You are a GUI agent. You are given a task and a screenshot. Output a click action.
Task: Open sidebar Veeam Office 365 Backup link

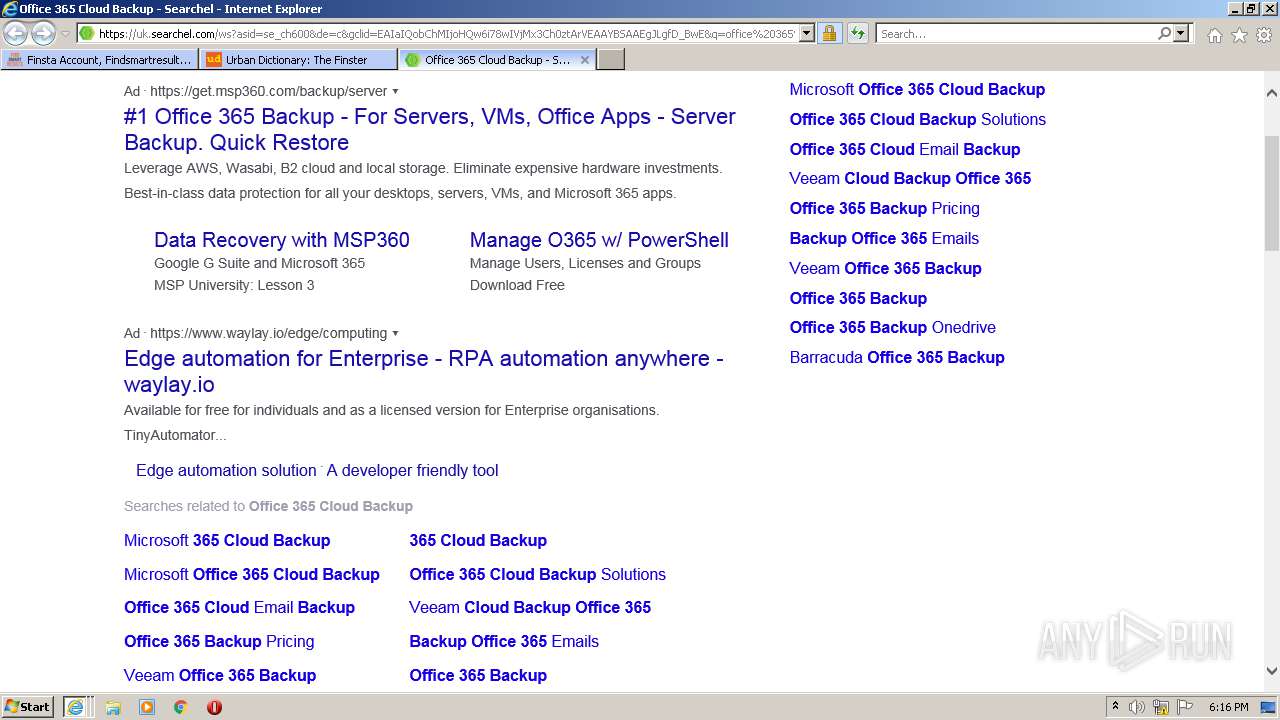(x=885, y=268)
